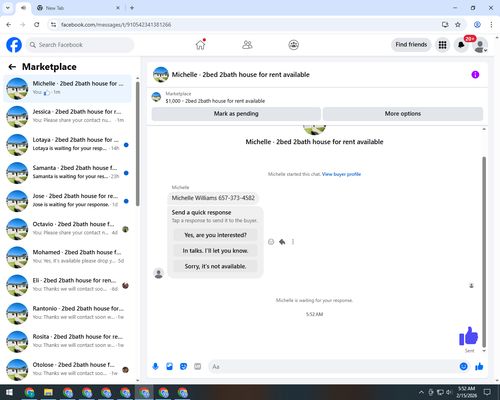
Task: Show hidden system tray icons chevron
Action: (421, 392)
